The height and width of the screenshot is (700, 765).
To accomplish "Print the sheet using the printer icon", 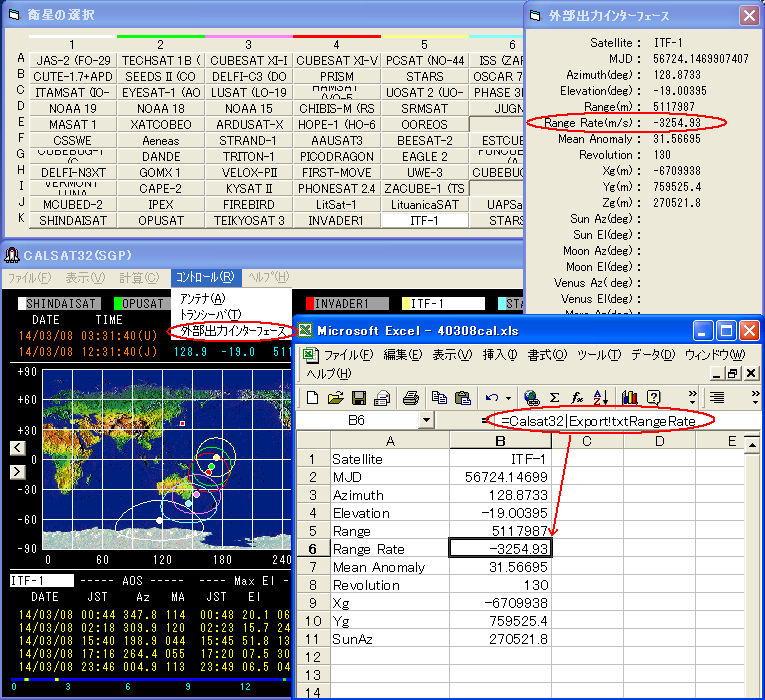I will [410, 398].
